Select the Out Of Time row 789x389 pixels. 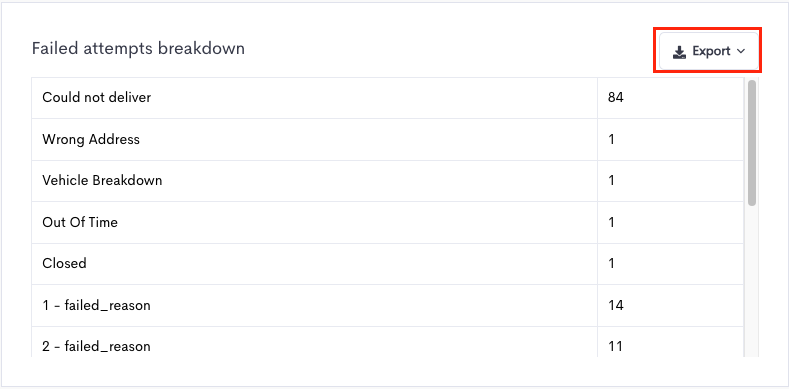[387, 222]
